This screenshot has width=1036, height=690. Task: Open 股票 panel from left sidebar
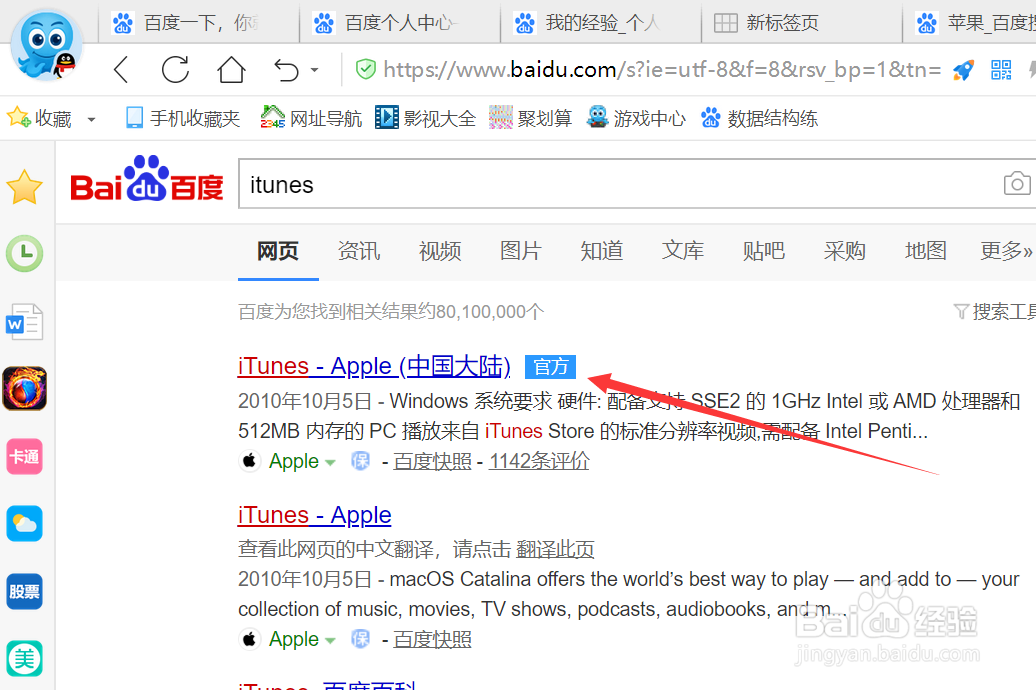[24, 591]
